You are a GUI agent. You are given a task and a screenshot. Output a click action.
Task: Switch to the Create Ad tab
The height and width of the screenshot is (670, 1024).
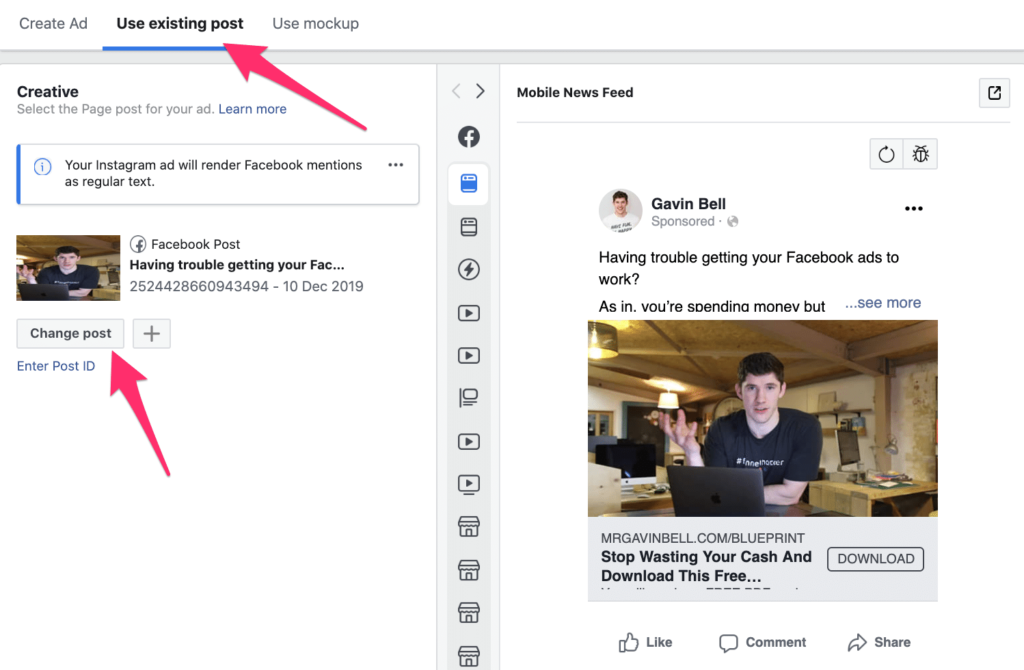pos(53,23)
